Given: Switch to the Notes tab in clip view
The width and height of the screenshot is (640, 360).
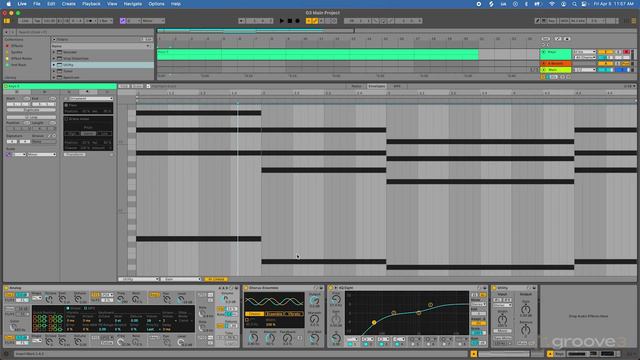Looking at the screenshot, I should click(356, 86).
